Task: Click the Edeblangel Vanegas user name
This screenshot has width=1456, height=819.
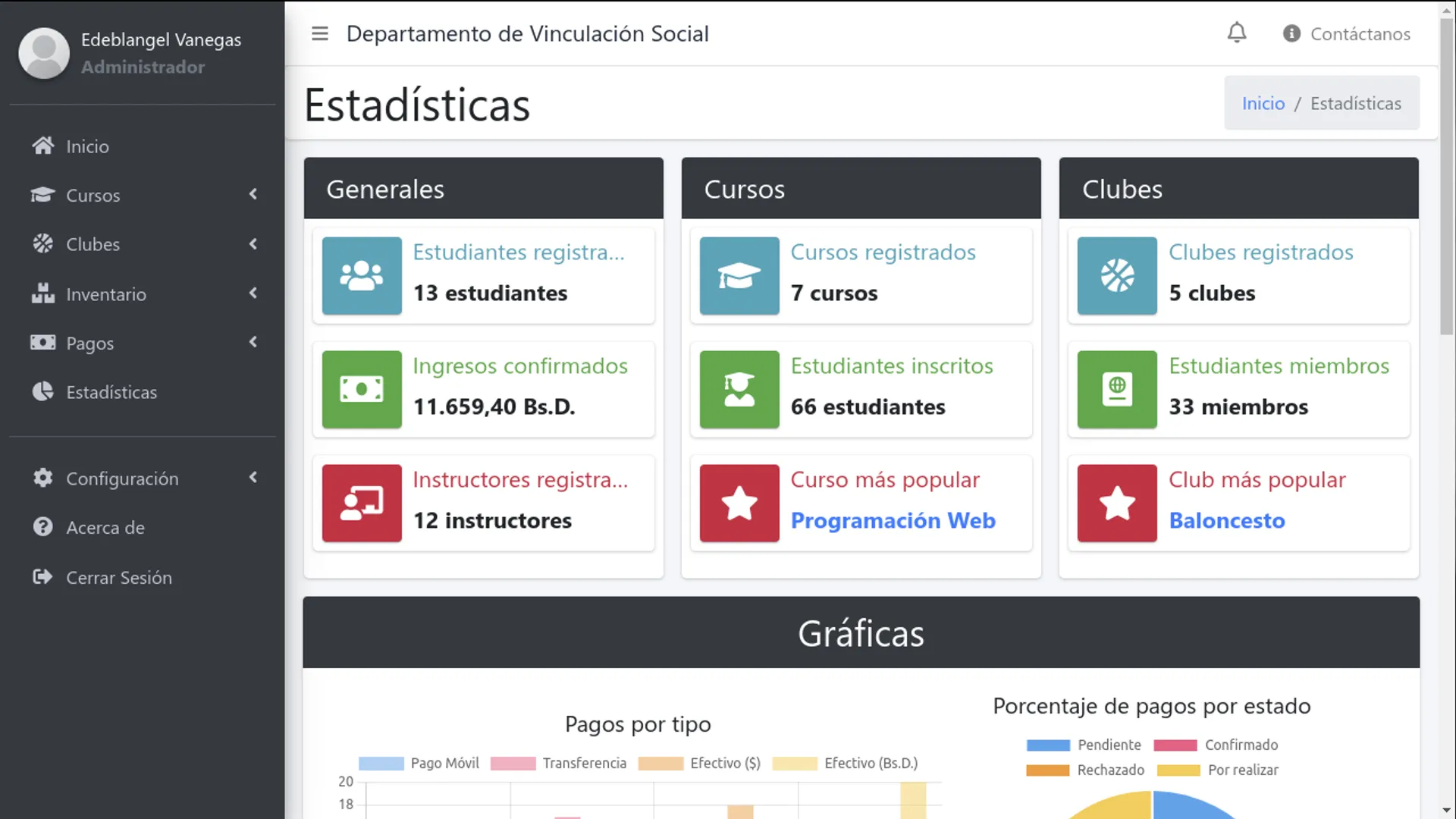Action: pyautogui.click(x=161, y=40)
